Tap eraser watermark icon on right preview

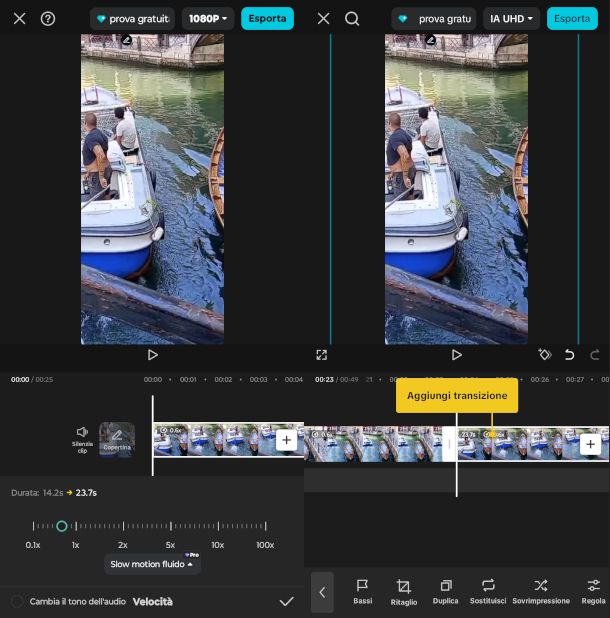click(x=431, y=40)
